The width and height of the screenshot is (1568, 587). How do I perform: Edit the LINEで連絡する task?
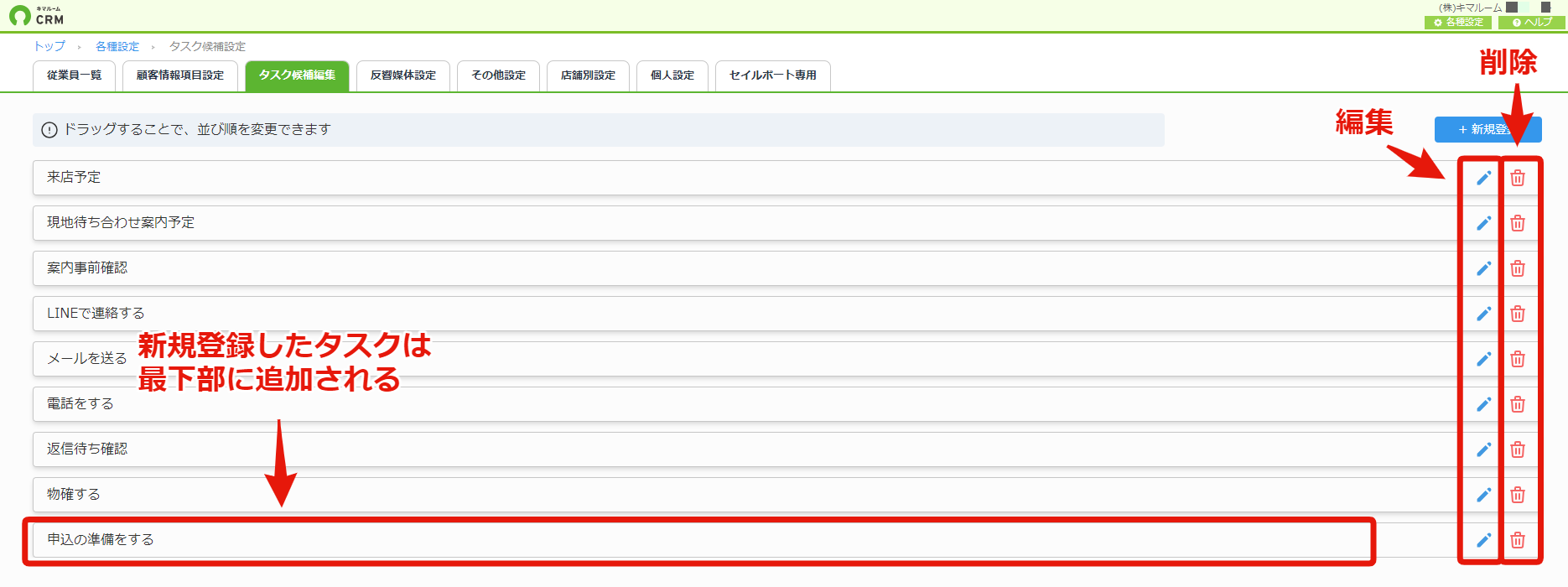(1483, 314)
